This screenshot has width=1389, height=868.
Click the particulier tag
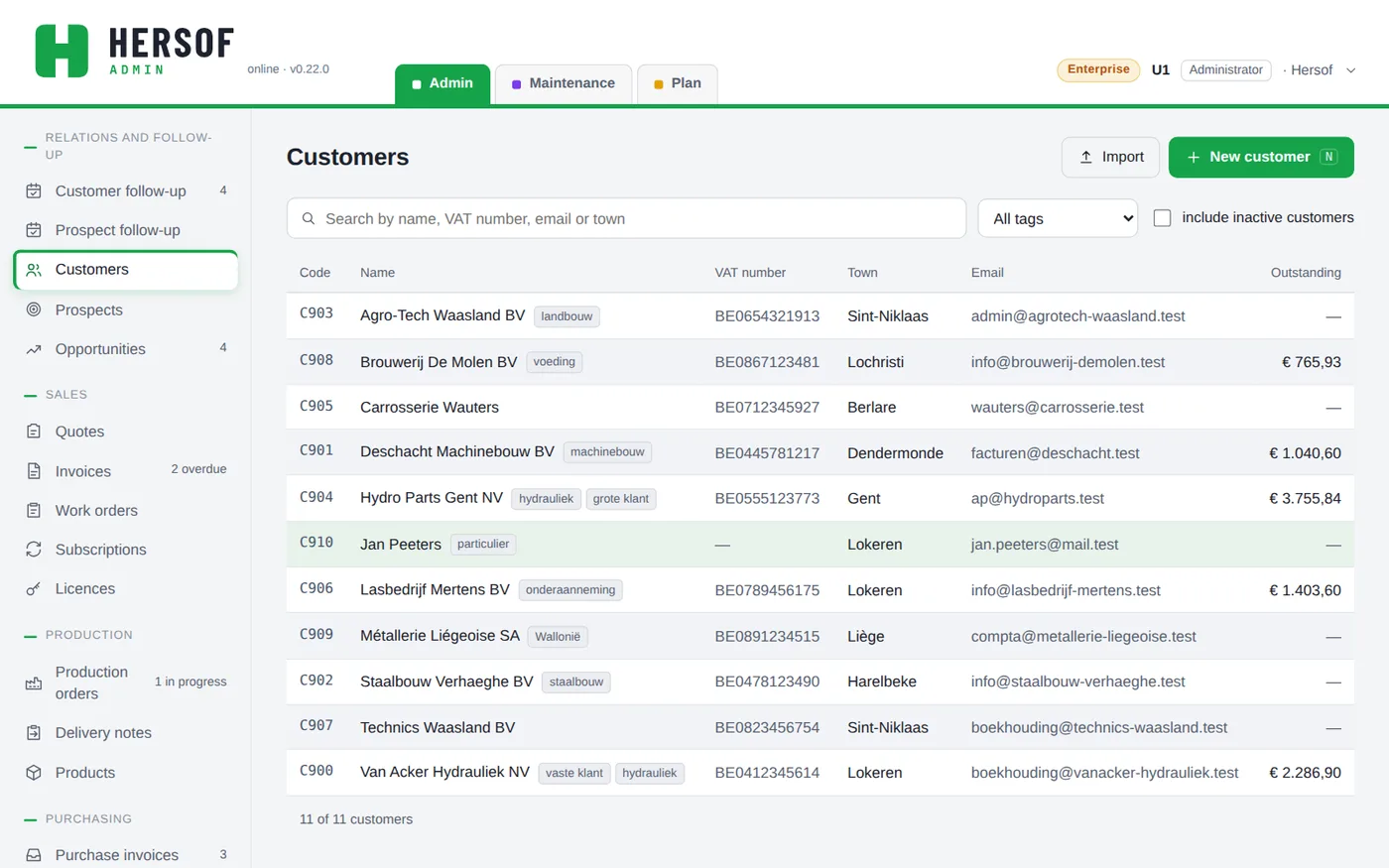click(483, 545)
